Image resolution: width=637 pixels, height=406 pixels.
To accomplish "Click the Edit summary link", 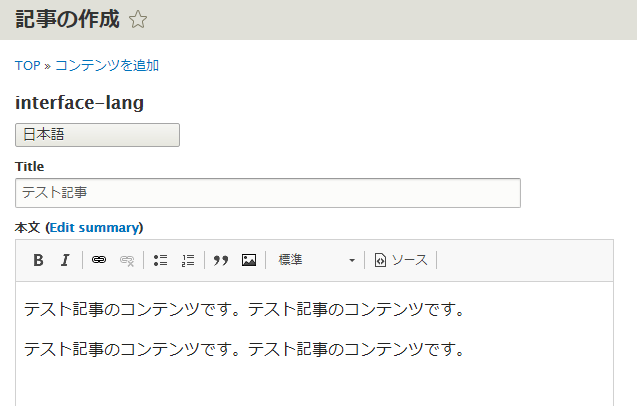I will (96, 228).
